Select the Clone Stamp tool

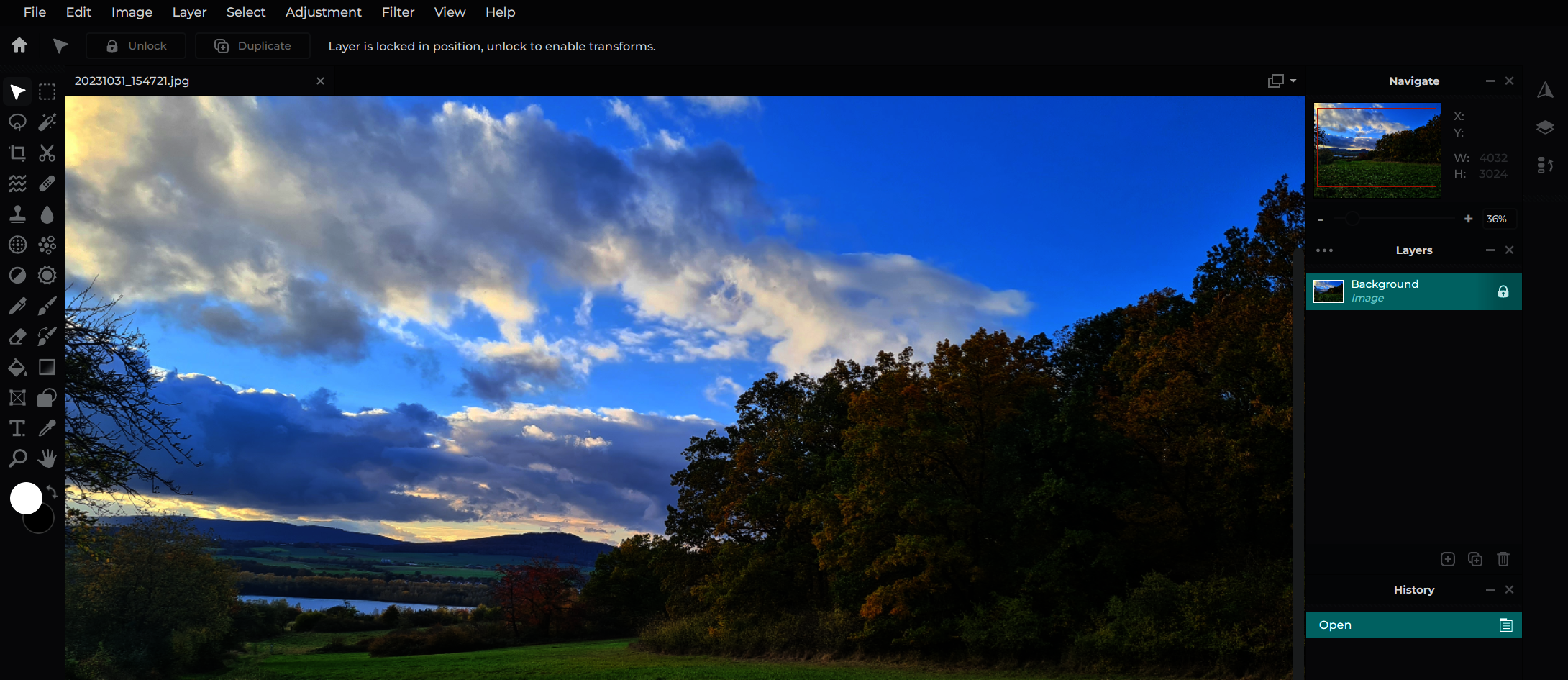tap(17, 214)
